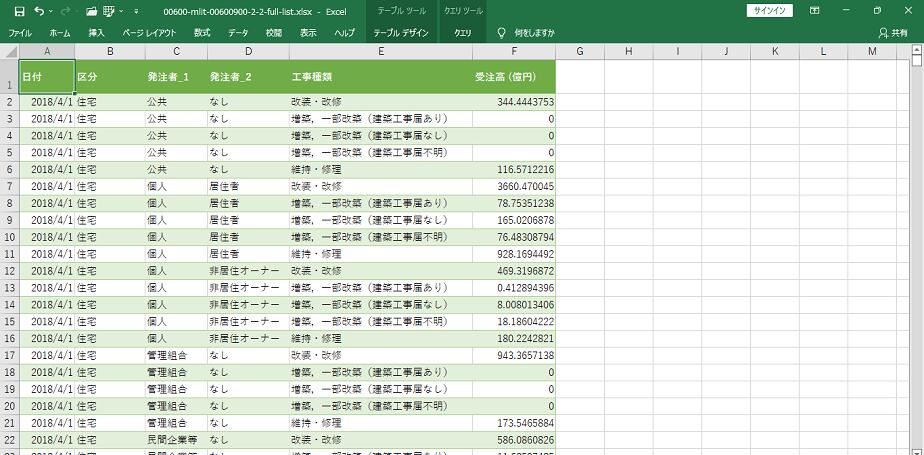The image size is (924, 455).
Task: Click the lightbulb Tell Me icon
Action: click(502, 33)
